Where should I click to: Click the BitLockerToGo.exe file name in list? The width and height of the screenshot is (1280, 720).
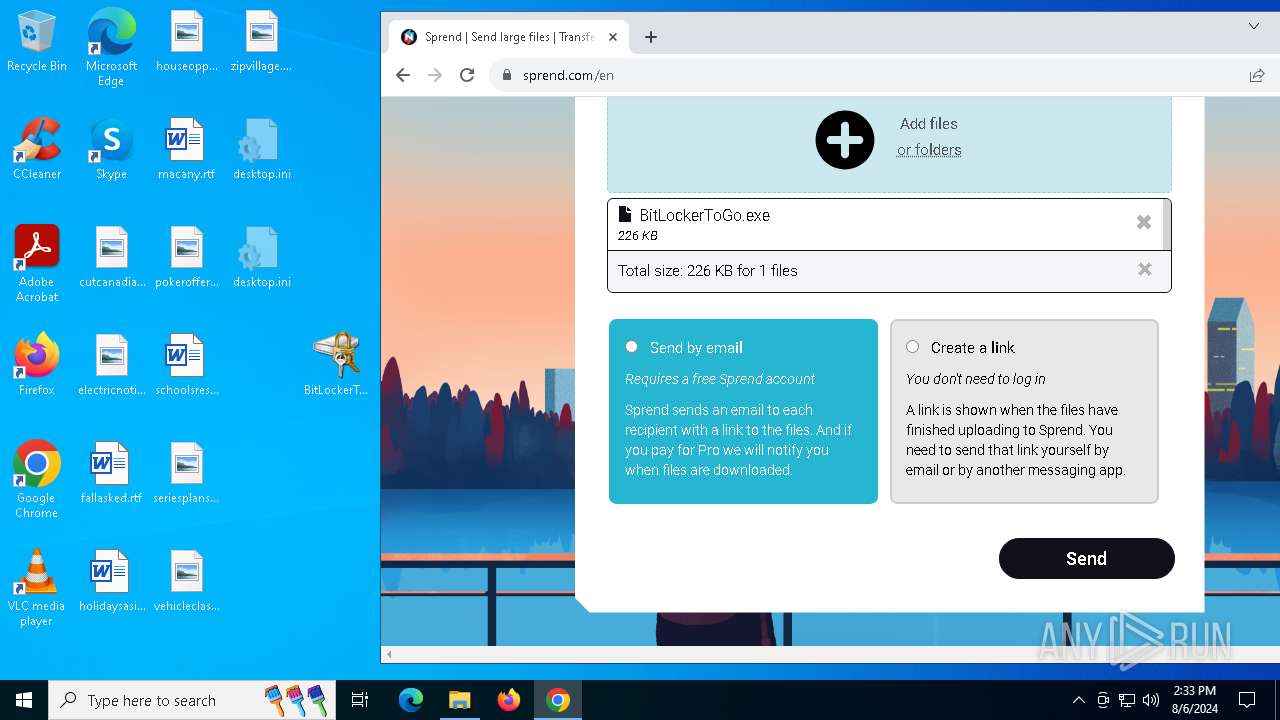[704, 215]
